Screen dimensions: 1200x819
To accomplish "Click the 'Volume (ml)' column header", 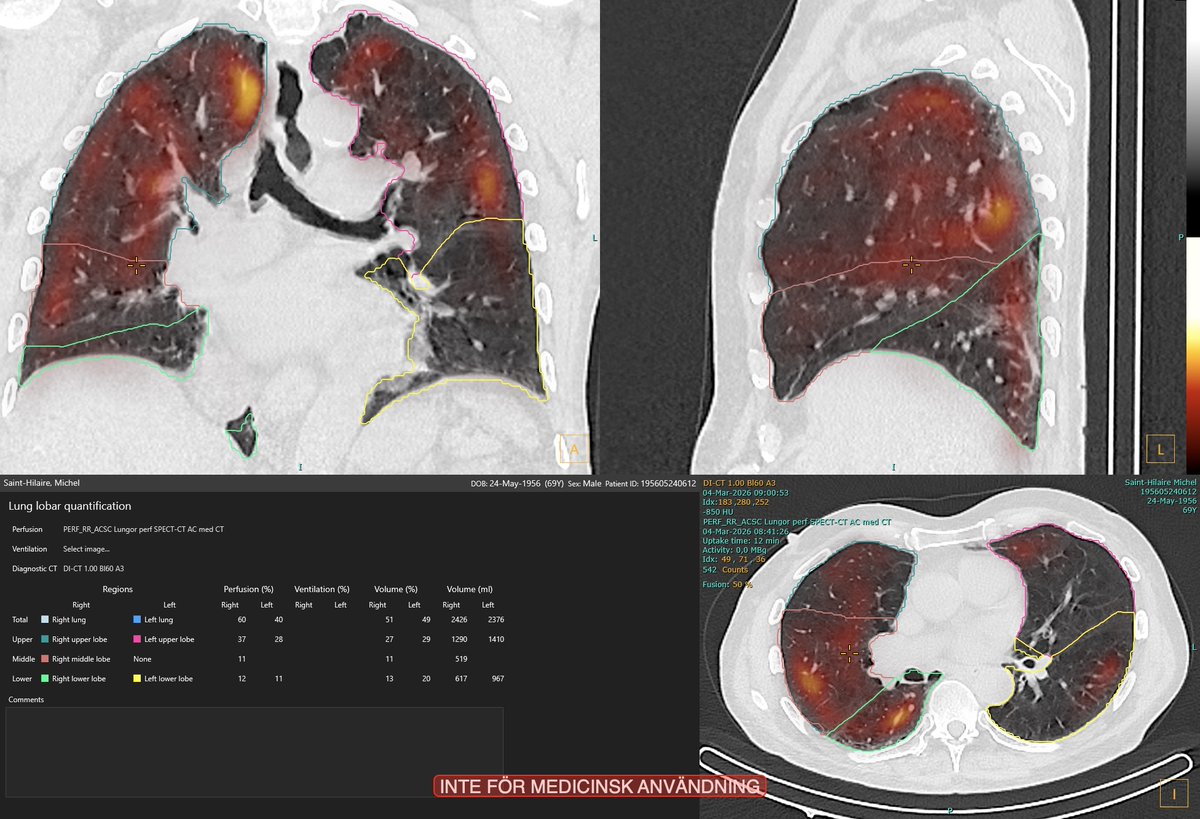I will [469, 590].
